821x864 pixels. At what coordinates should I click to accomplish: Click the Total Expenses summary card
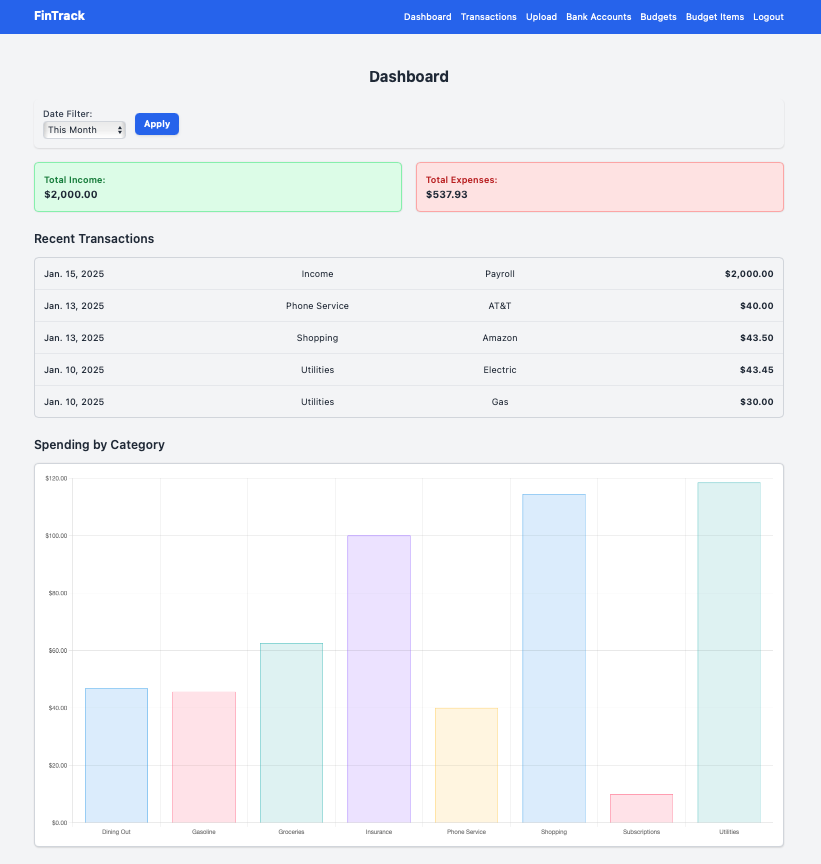click(599, 187)
